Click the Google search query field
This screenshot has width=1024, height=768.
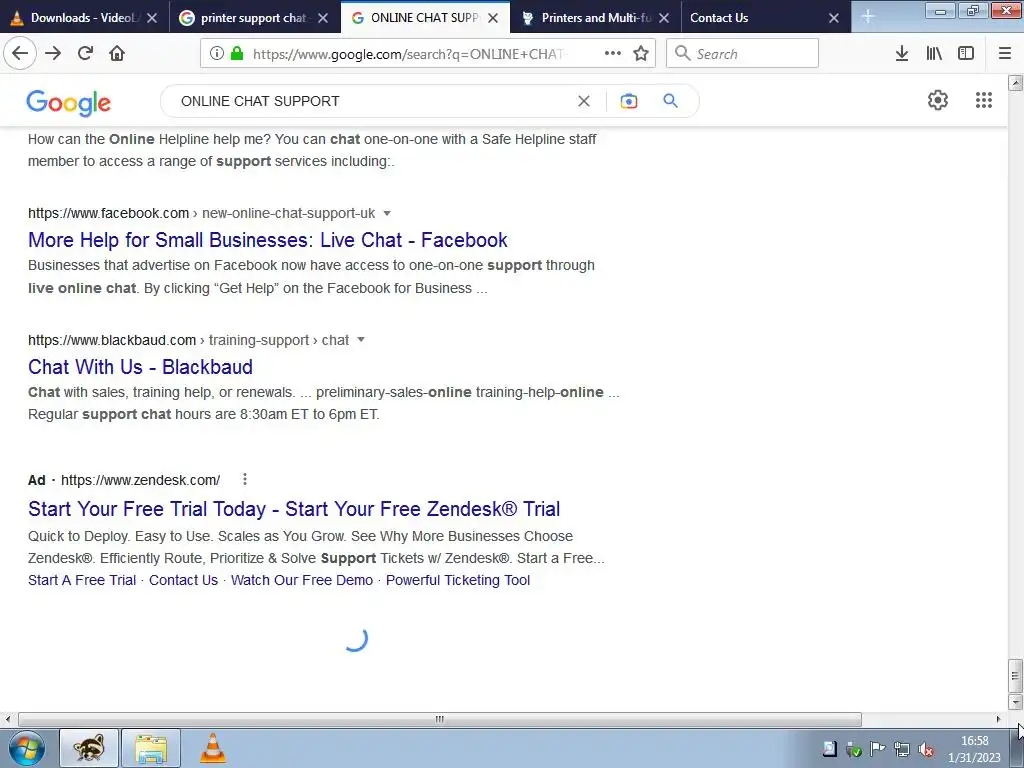pyautogui.click(x=372, y=101)
